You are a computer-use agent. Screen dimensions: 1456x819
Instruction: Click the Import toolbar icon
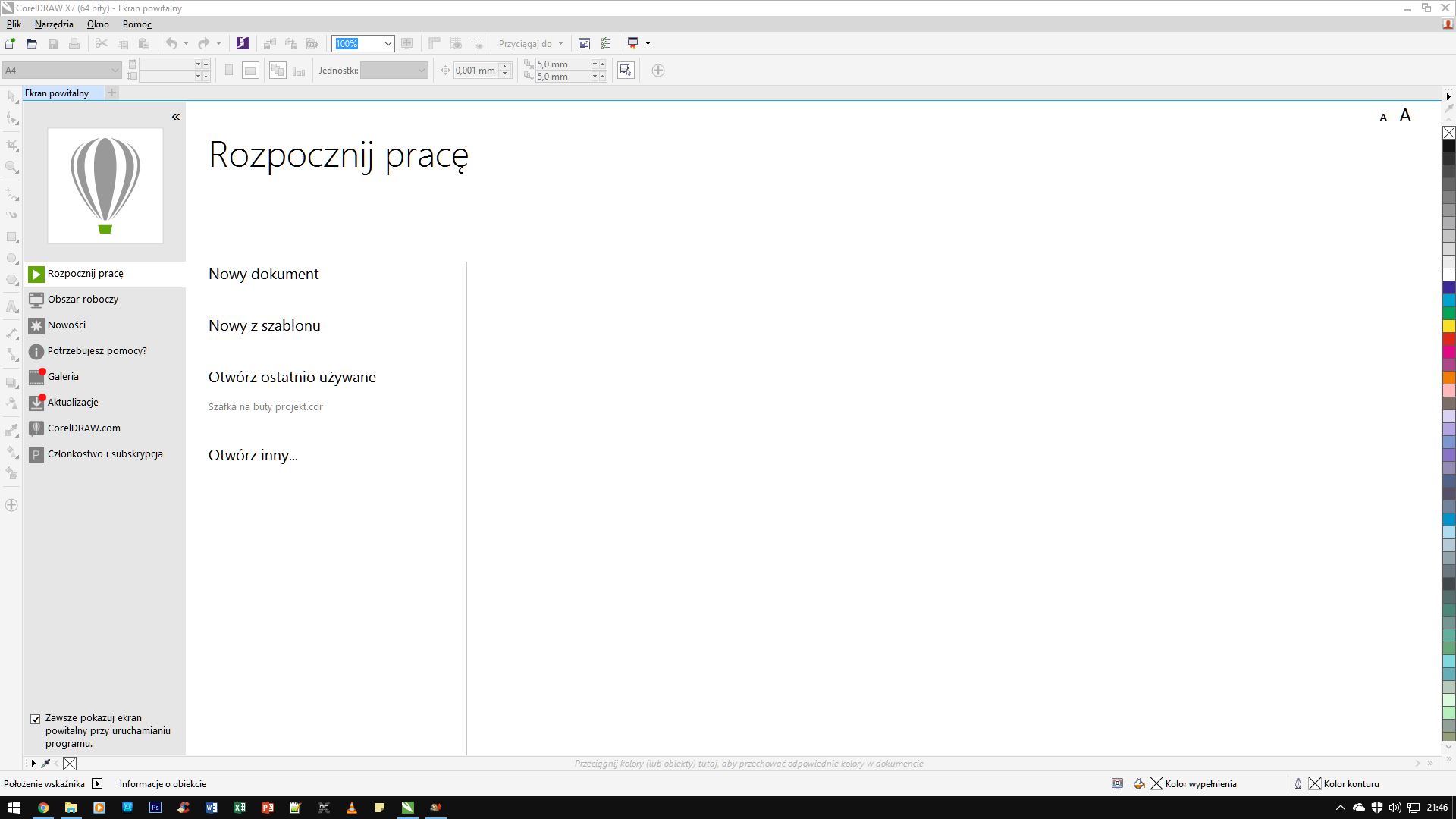269,43
